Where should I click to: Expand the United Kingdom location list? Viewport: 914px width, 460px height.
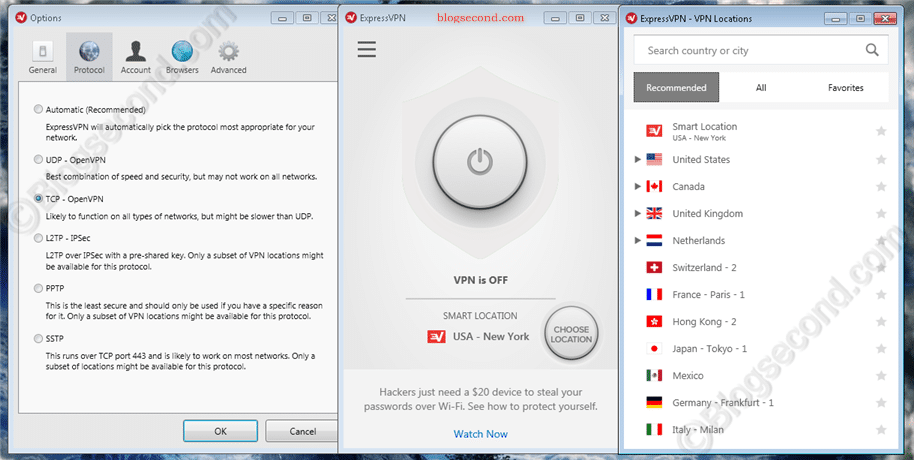[638, 213]
